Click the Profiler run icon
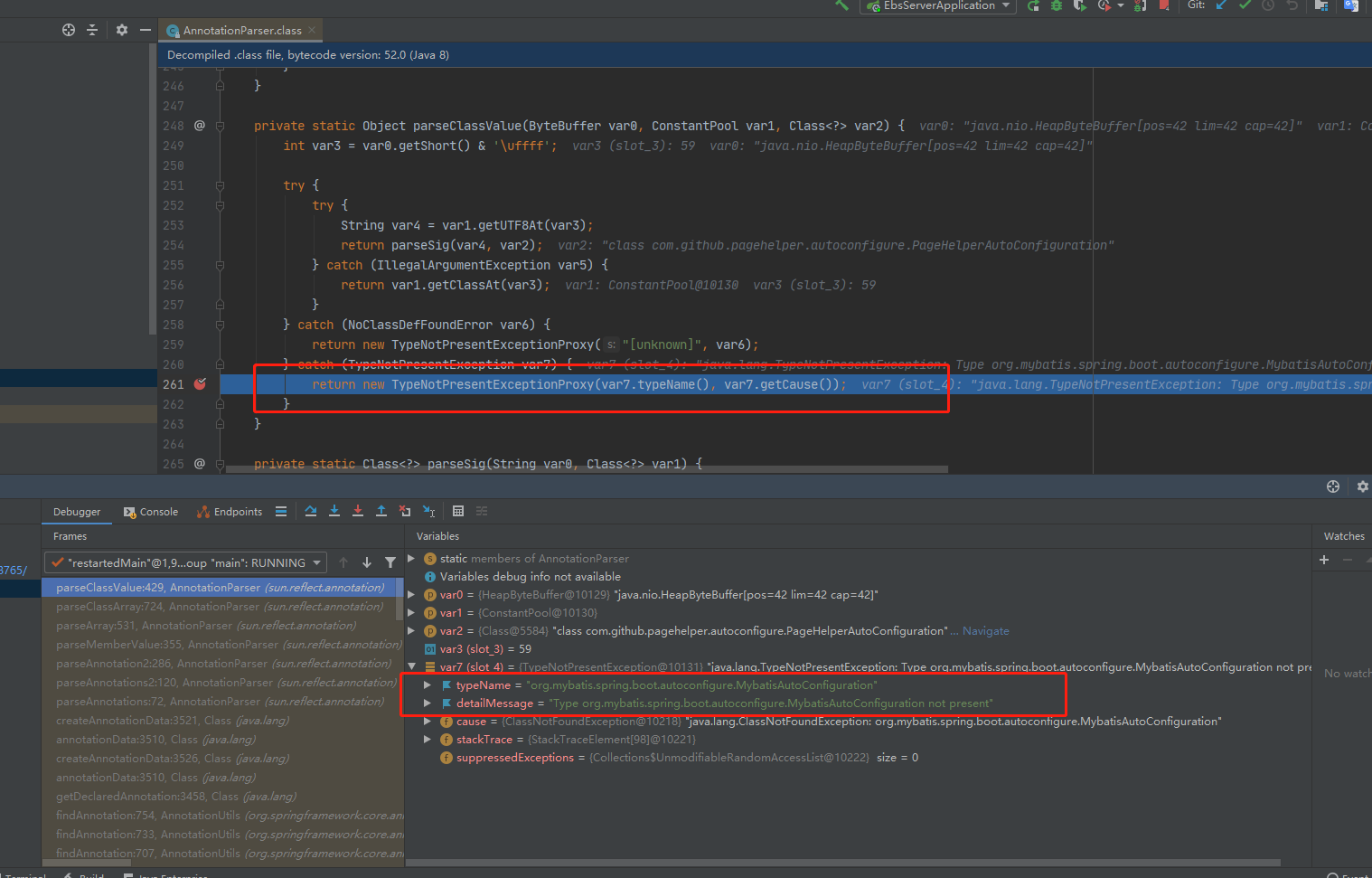Image resolution: width=1372 pixels, height=878 pixels. pos(1106,5)
